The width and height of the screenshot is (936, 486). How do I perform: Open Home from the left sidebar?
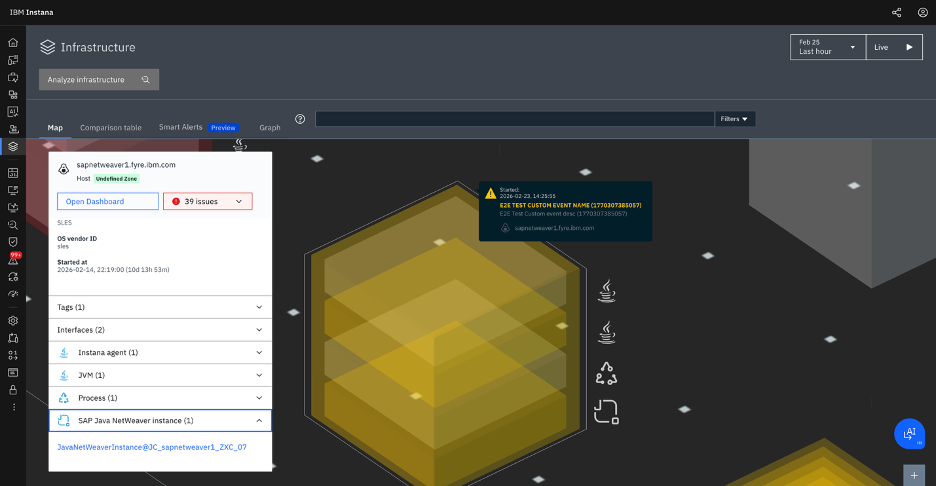point(13,43)
